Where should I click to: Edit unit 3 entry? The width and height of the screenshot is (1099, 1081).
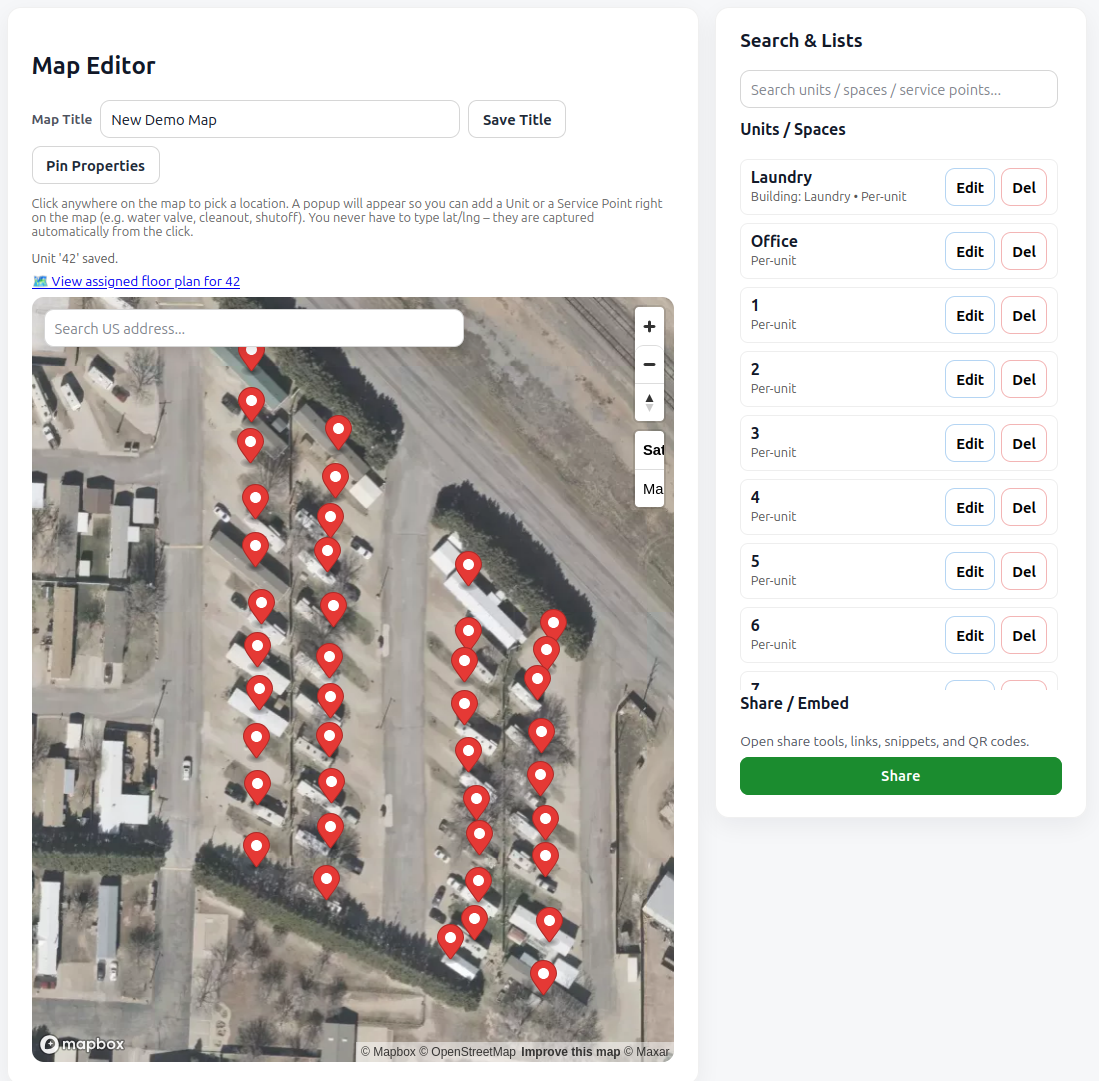(969, 444)
